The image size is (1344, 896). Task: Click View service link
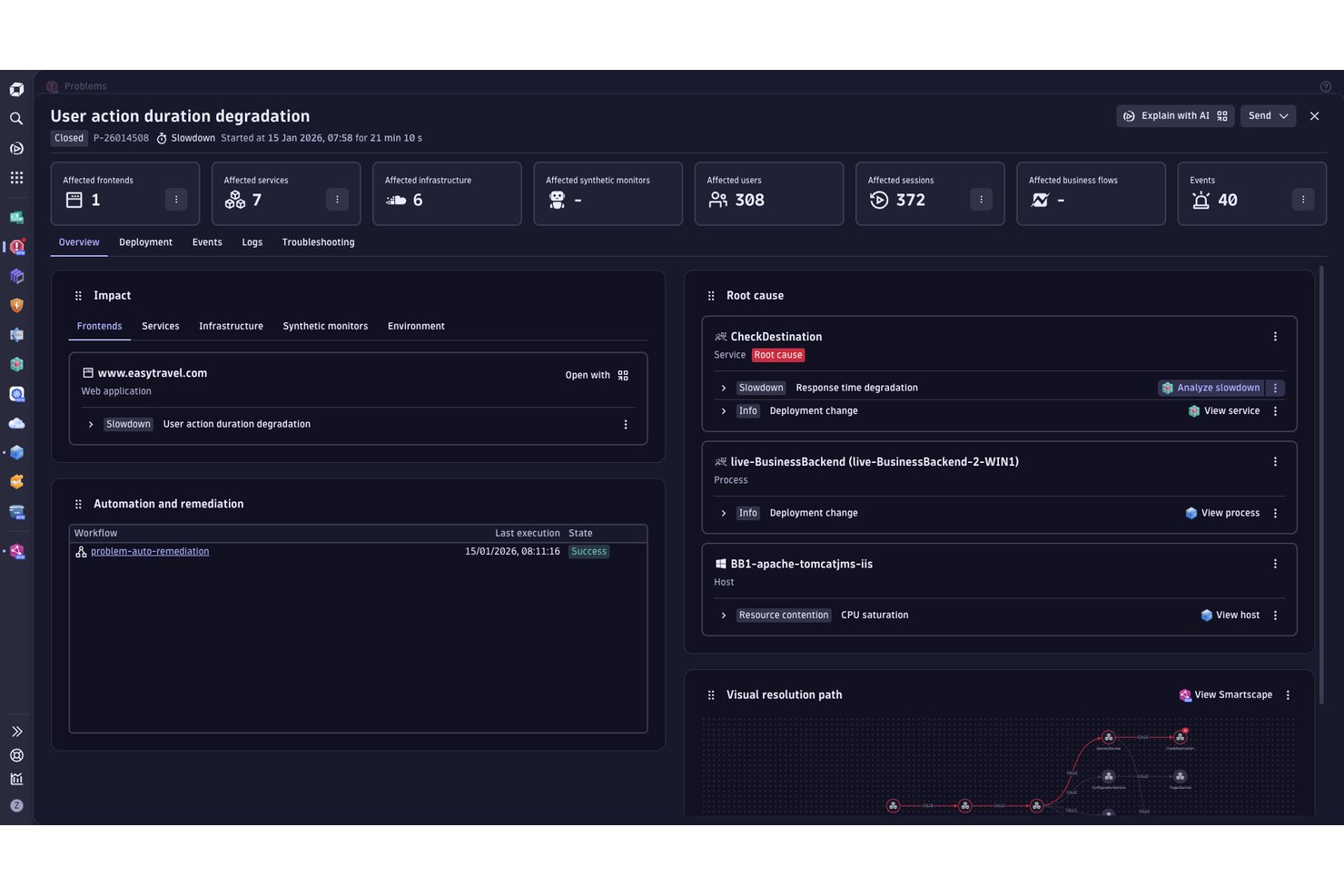[x=1223, y=411]
